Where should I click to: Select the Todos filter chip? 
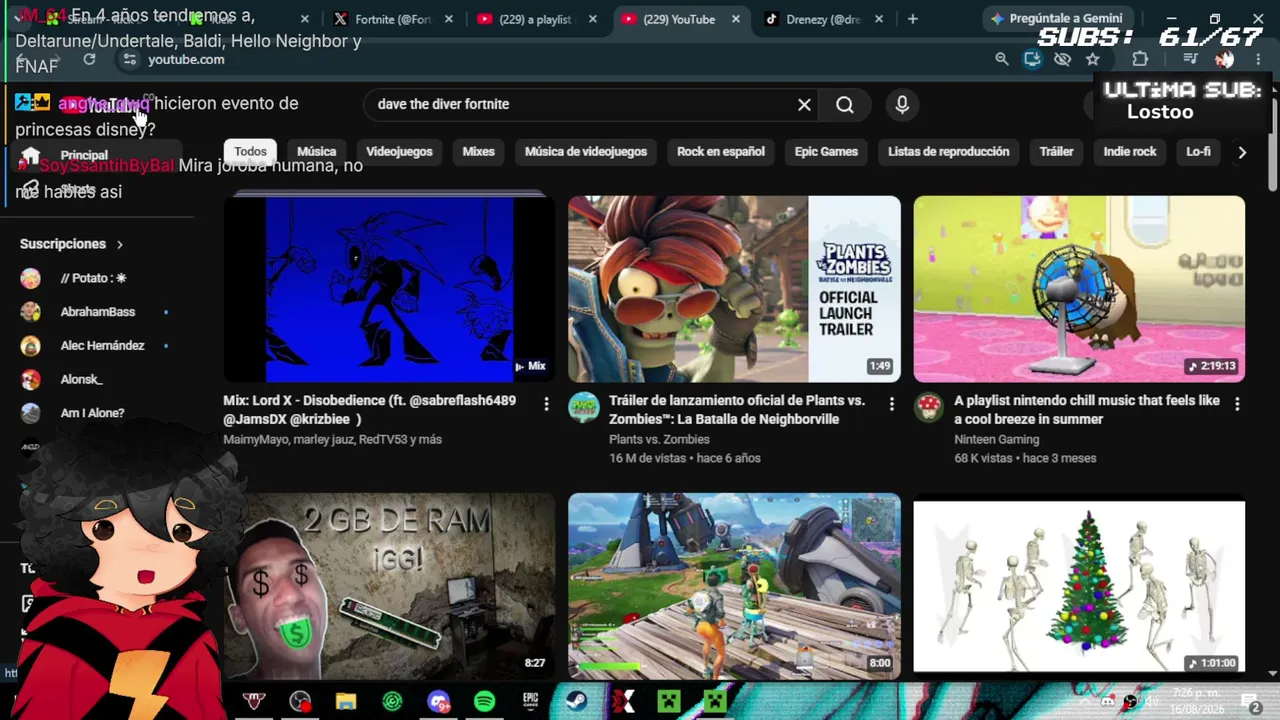(250, 152)
